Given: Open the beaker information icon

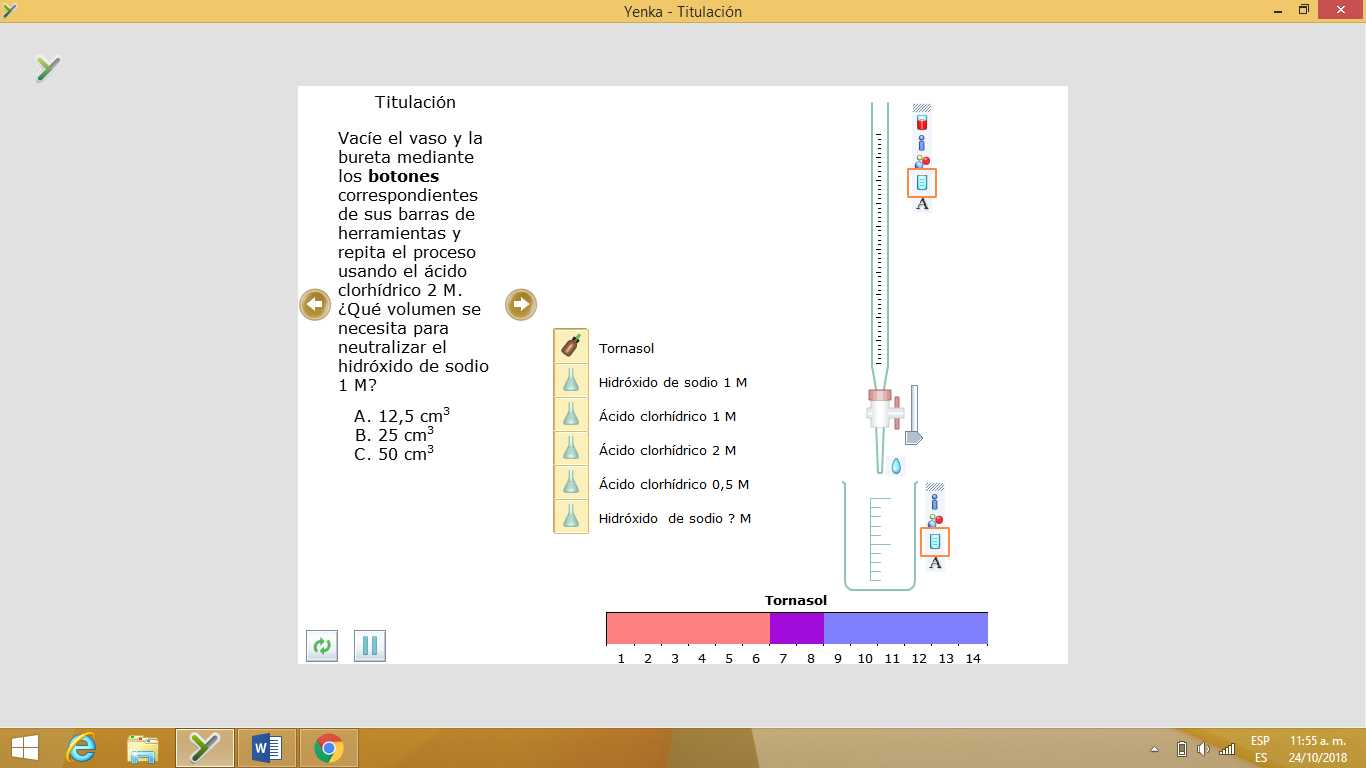Looking at the screenshot, I should [935, 502].
